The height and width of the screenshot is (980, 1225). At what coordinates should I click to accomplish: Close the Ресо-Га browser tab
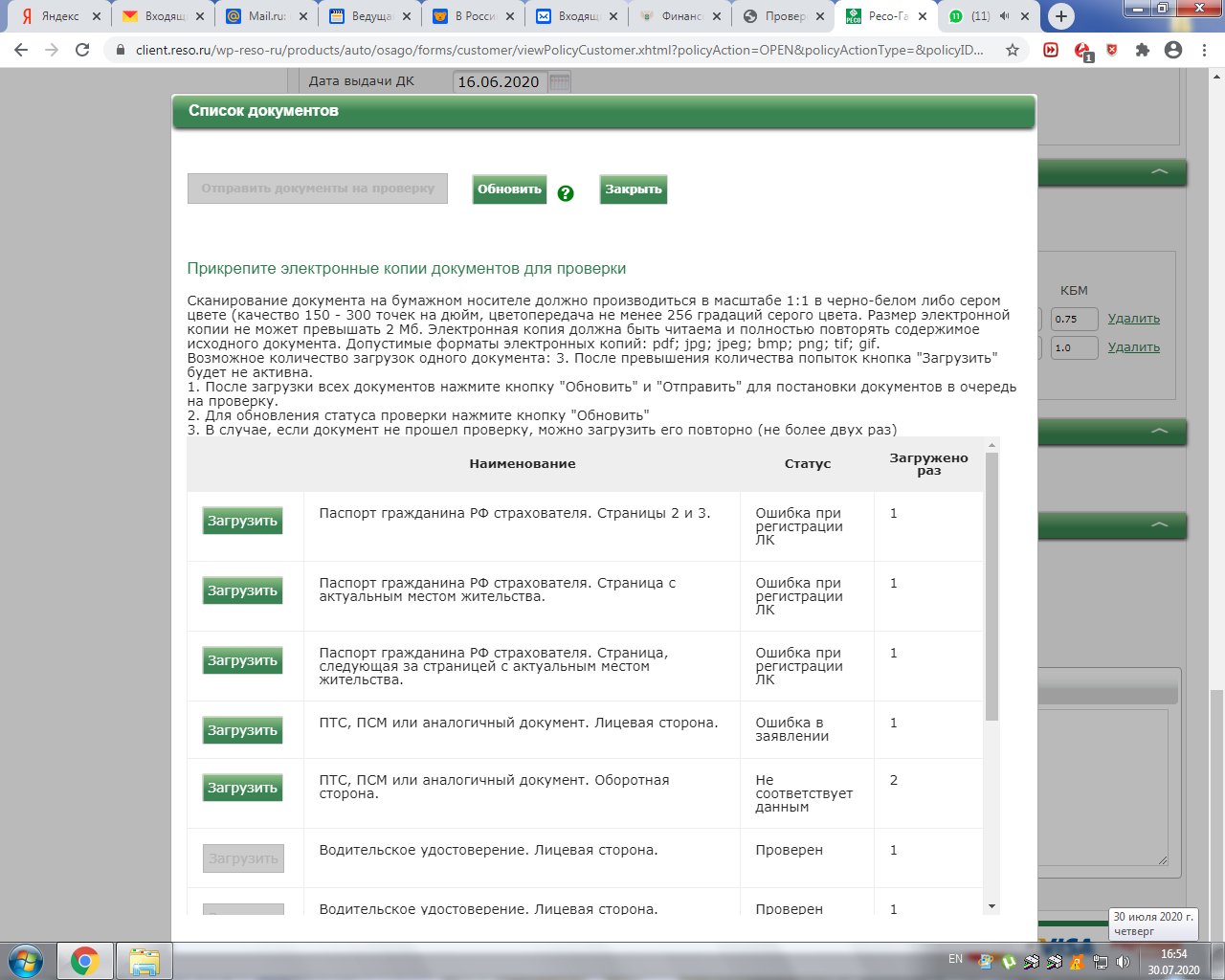click(924, 16)
